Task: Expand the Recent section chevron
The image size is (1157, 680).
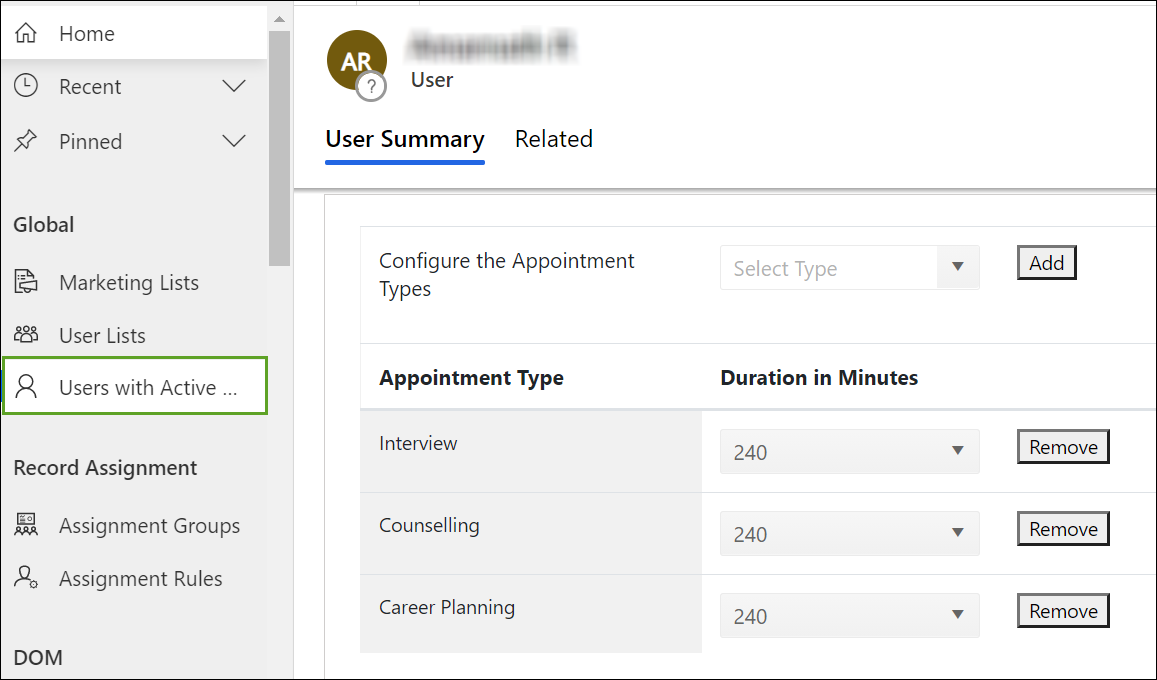Action: pos(234,86)
